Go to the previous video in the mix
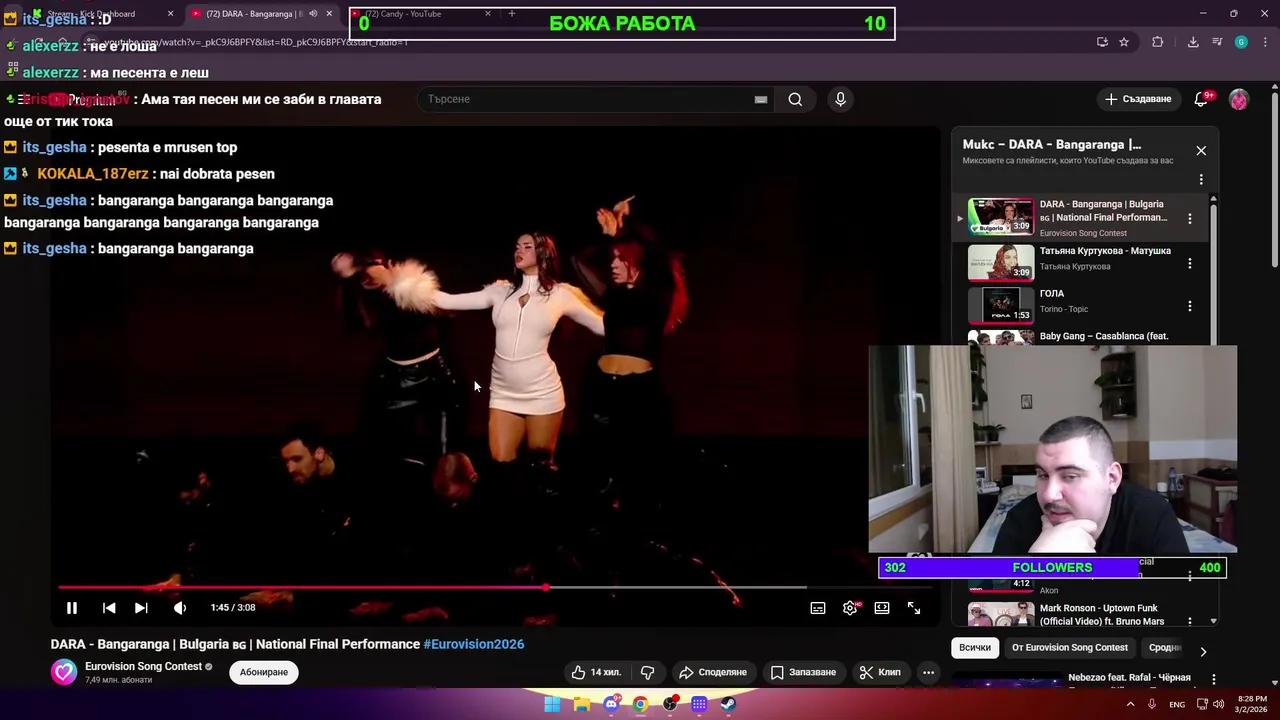1280x720 pixels. coord(109,608)
